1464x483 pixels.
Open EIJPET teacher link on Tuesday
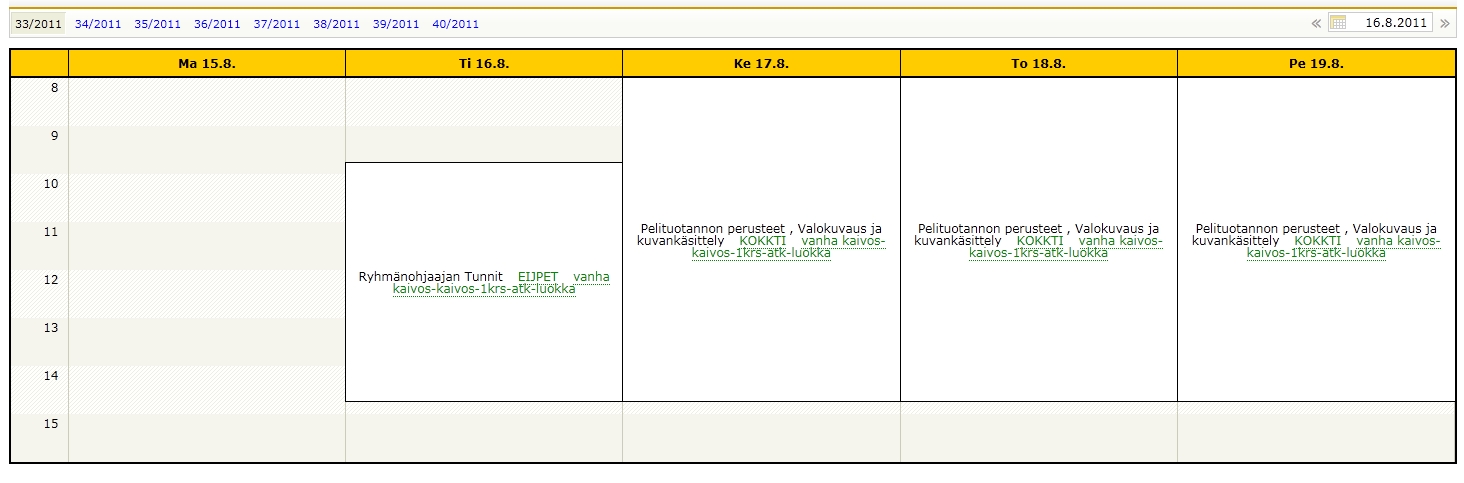[538, 277]
